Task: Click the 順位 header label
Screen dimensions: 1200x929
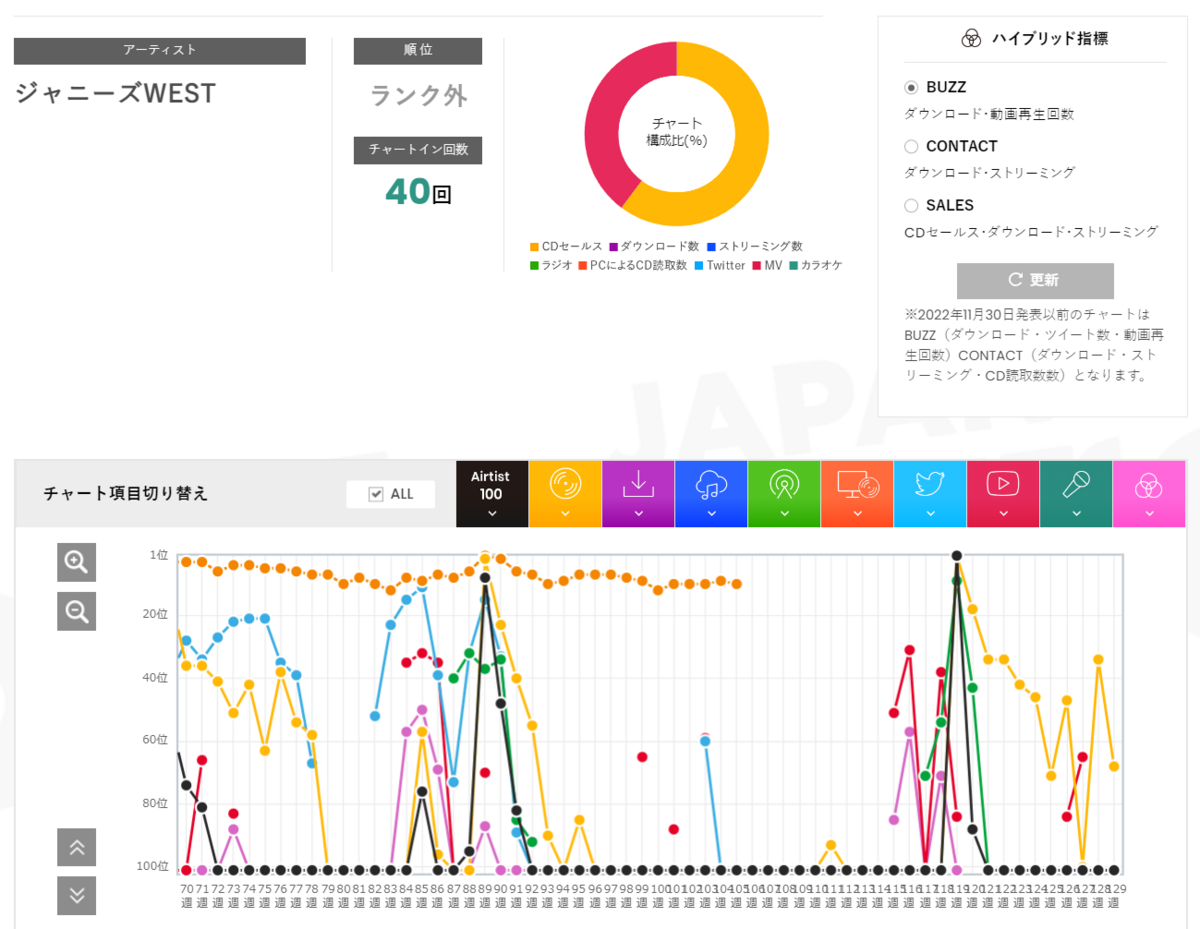Action: click(418, 50)
